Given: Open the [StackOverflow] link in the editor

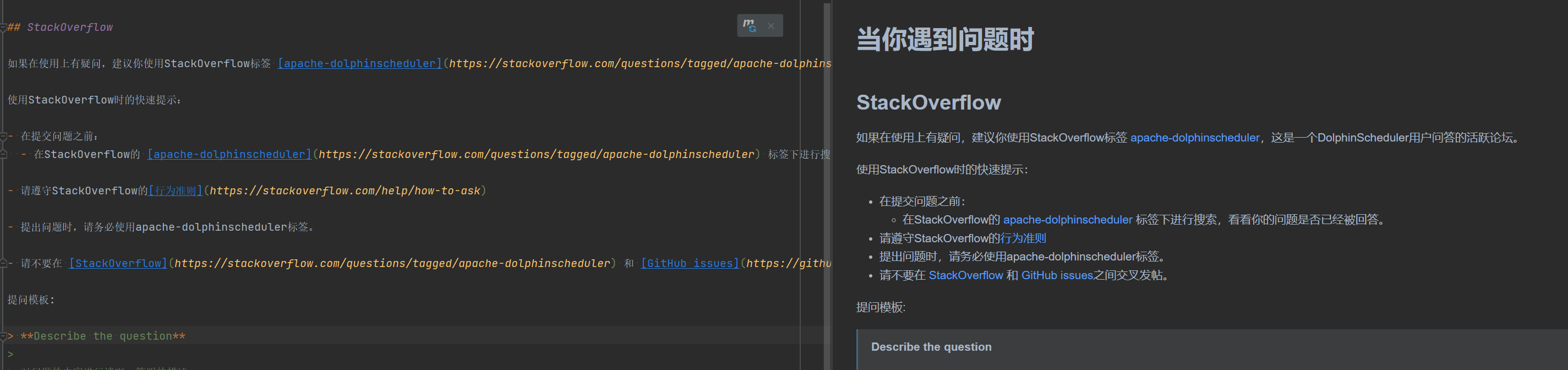Looking at the screenshot, I should tap(118, 264).
